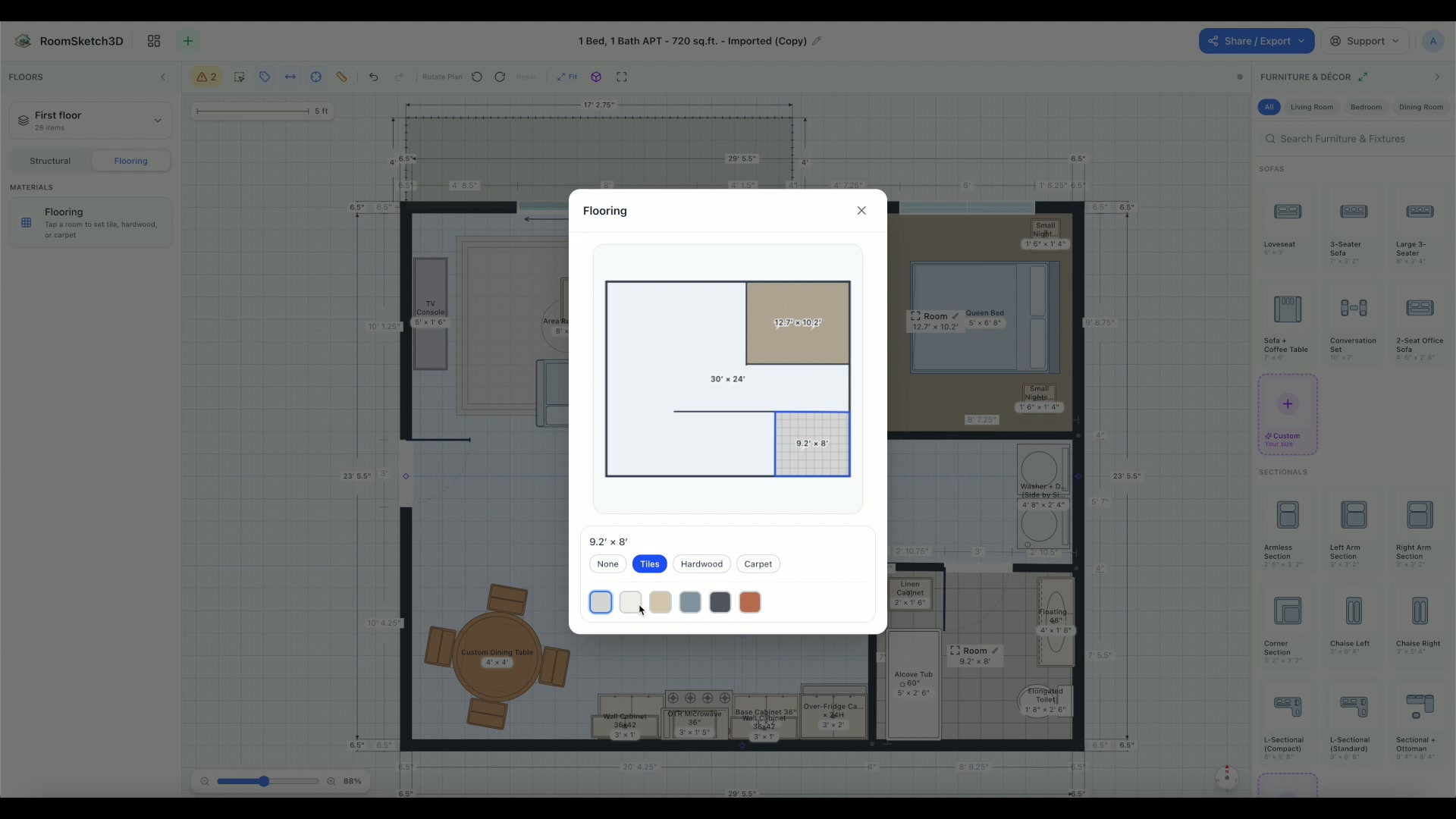The height and width of the screenshot is (819, 1456).
Task: Pick the off-white tile swatch
Action: pos(630,602)
